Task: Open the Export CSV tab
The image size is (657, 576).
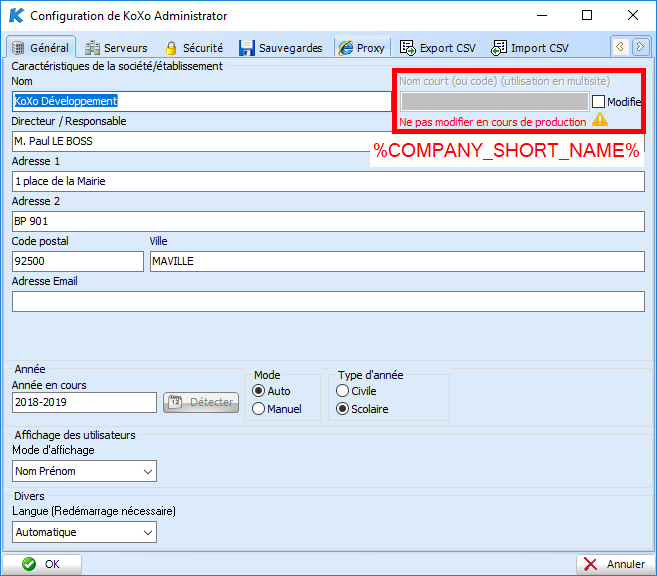Action: click(x=438, y=48)
